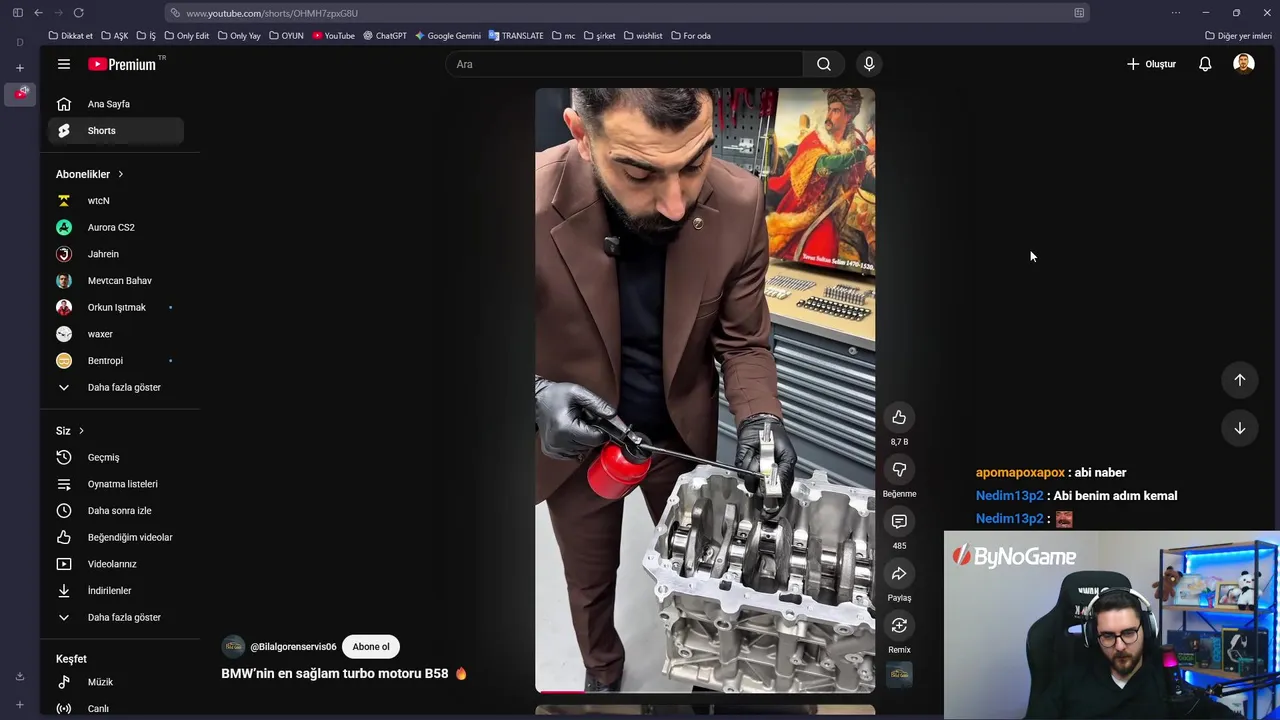This screenshot has width=1280, height=720.
Task: Open İndirilenler downloads
Action: [115, 591]
